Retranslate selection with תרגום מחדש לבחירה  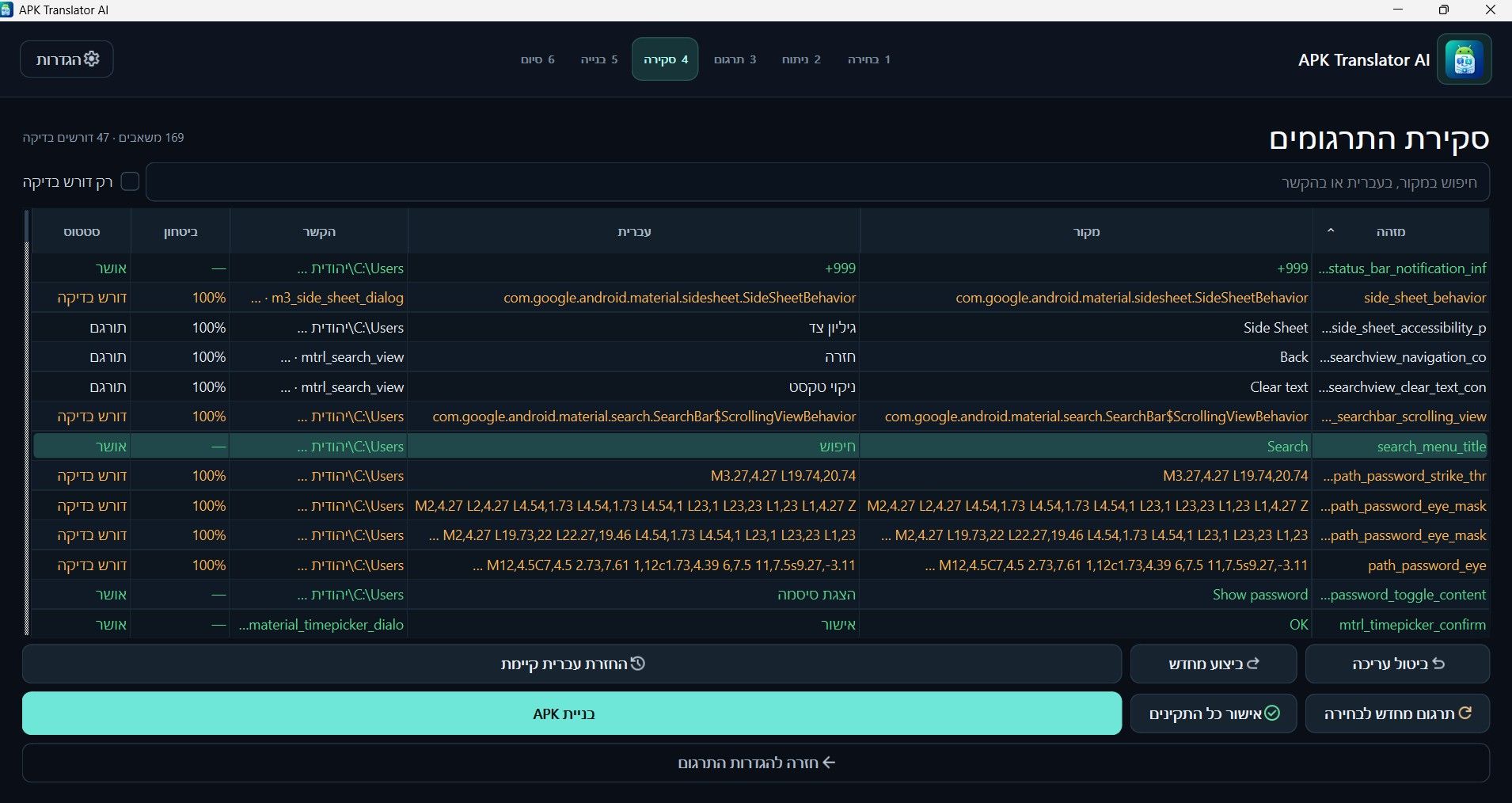click(1397, 714)
